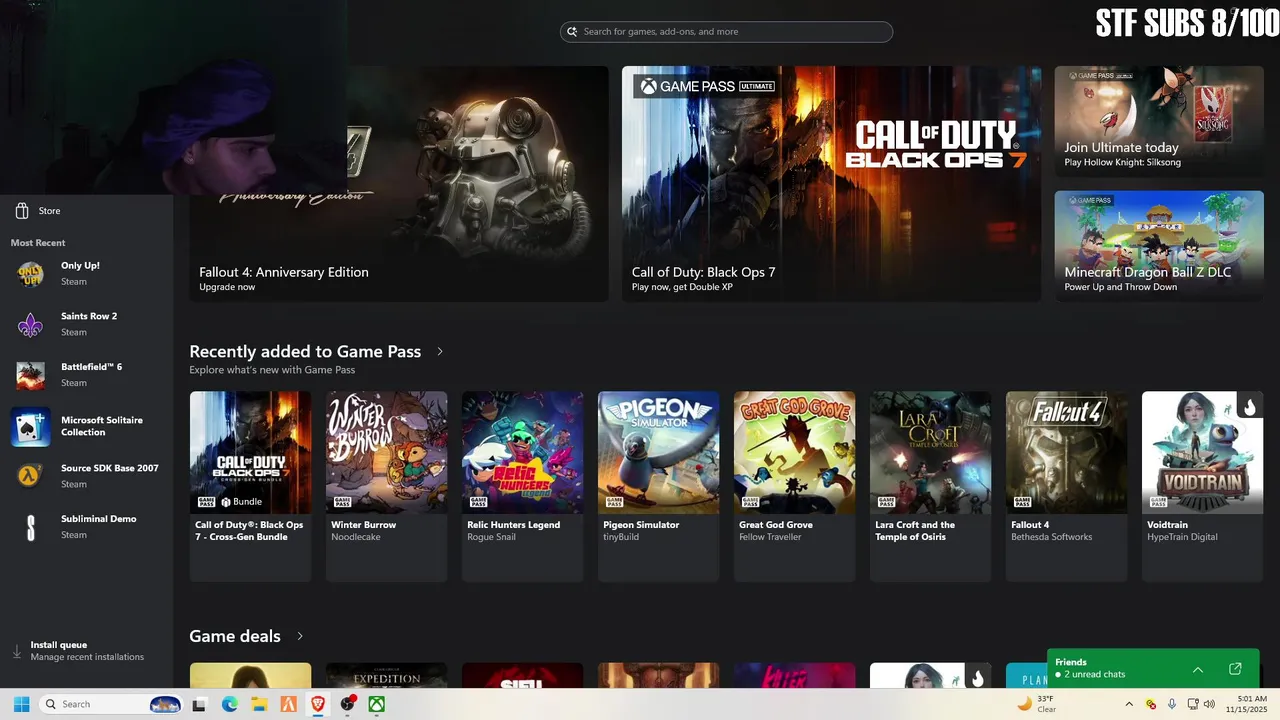Open Windows Start menu
This screenshot has width=1280, height=720.
21,704
